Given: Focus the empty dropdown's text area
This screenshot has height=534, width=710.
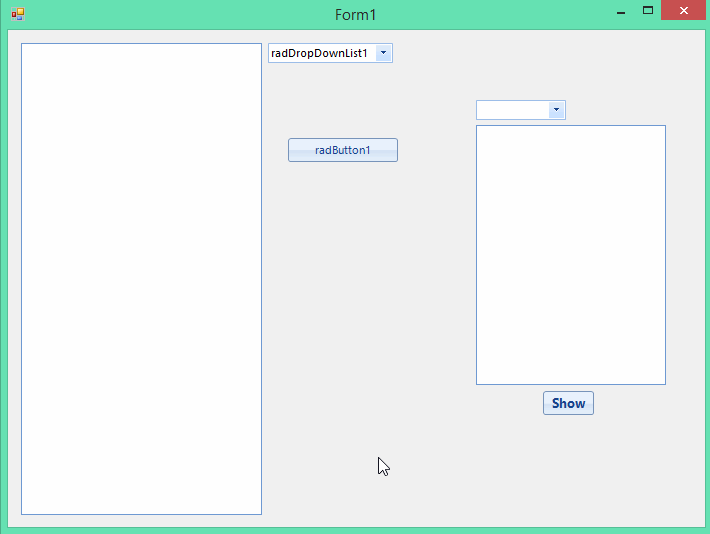Looking at the screenshot, I should pyautogui.click(x=513, y=110).
